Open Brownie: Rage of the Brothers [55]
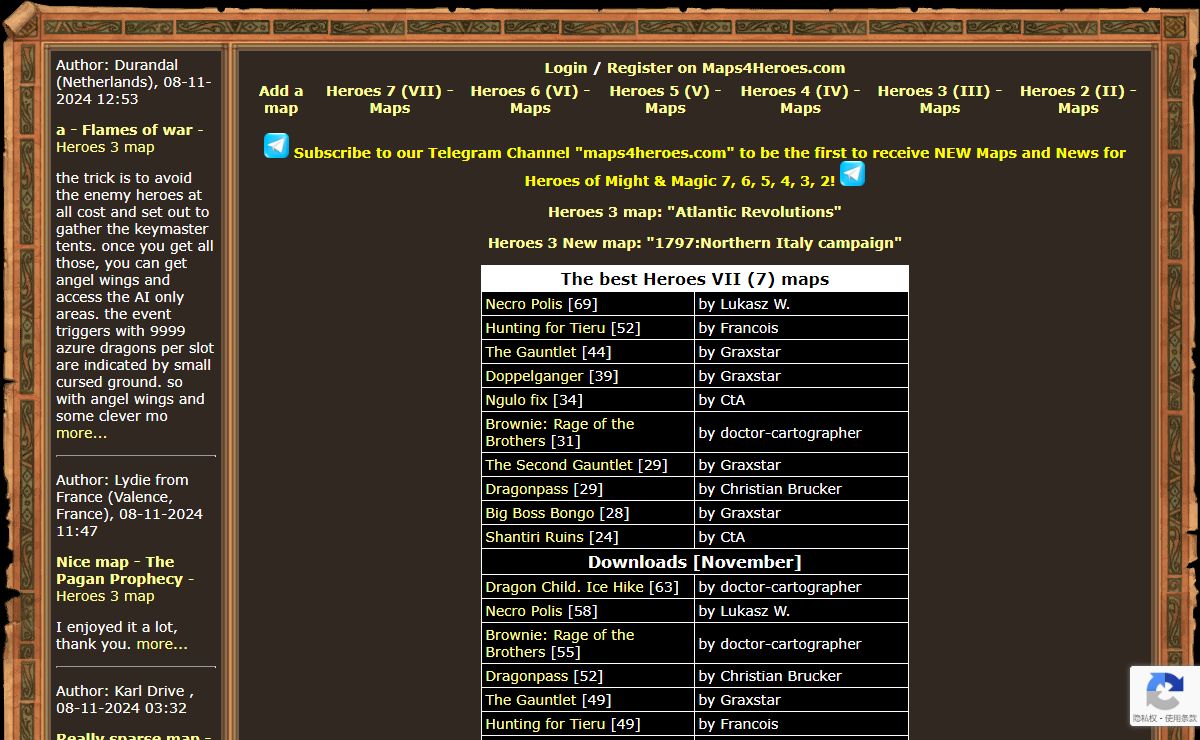This screenshot has height=740, width=1200. click(x=560, y=643)
